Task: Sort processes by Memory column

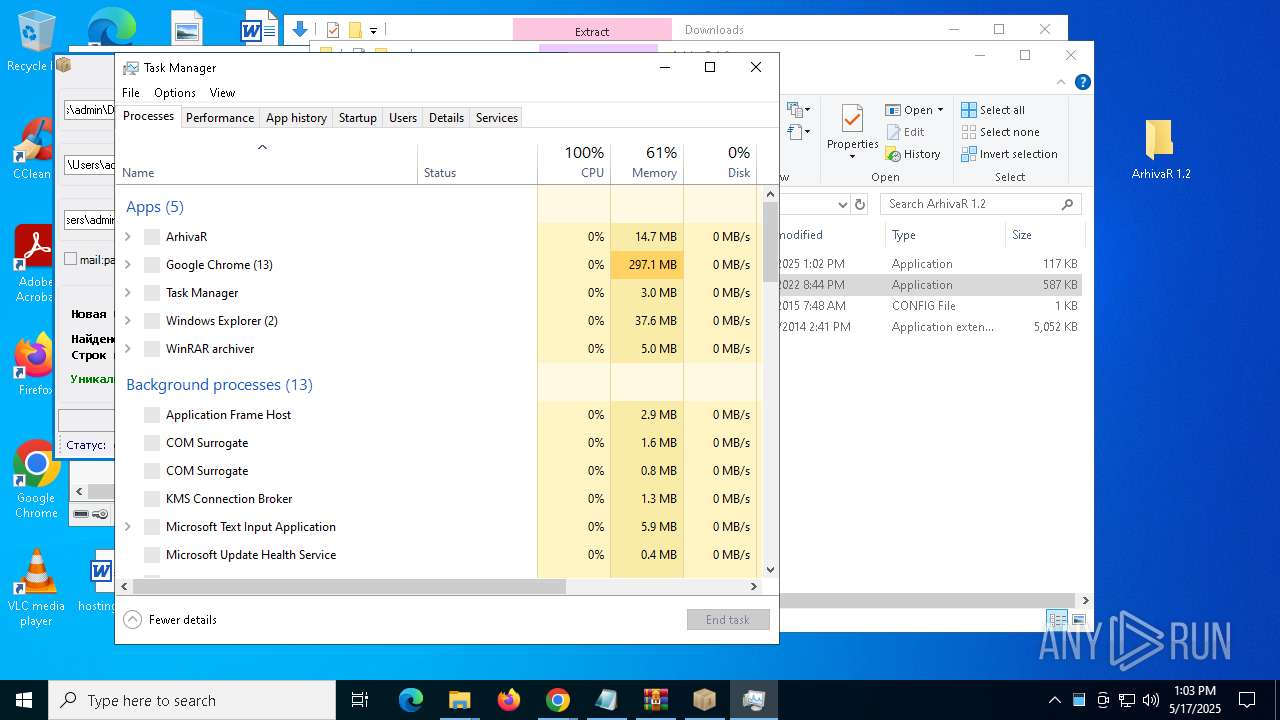Action: [647, 163]
